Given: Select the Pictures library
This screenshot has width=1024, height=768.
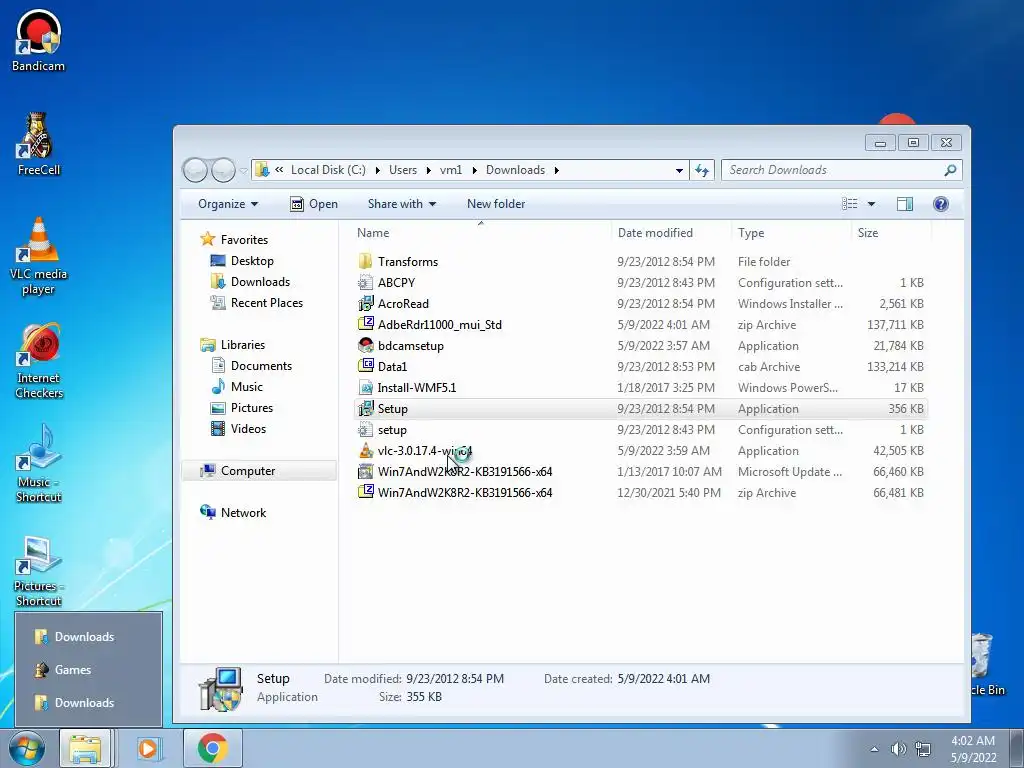Looking at the screenshot, I should point(242,408).
